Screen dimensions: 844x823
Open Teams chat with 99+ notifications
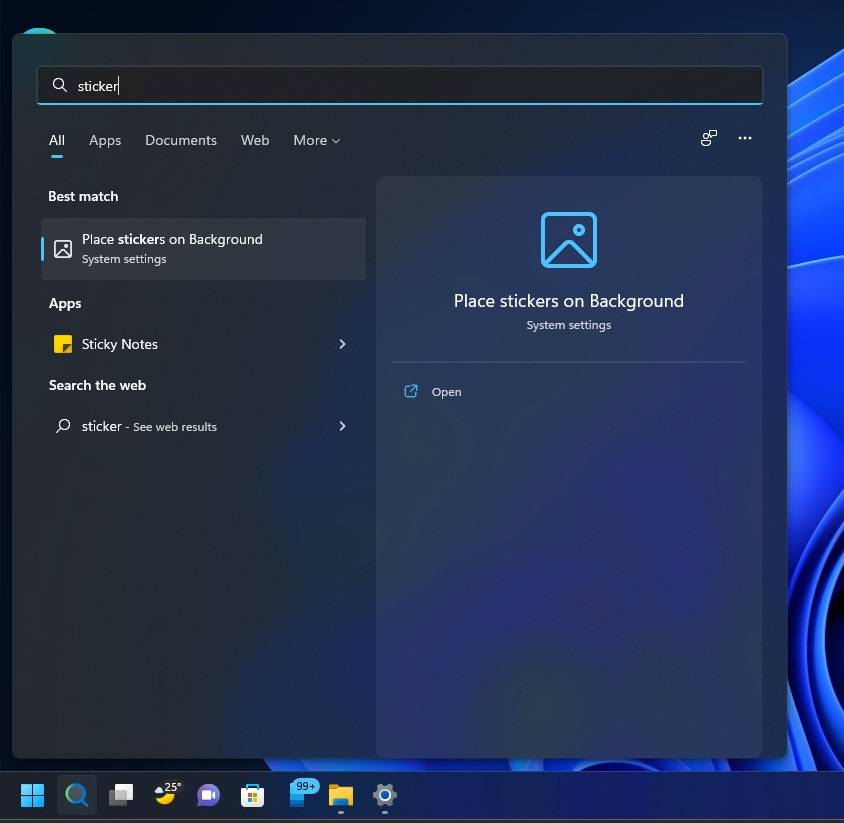click(x=296, y=795)
